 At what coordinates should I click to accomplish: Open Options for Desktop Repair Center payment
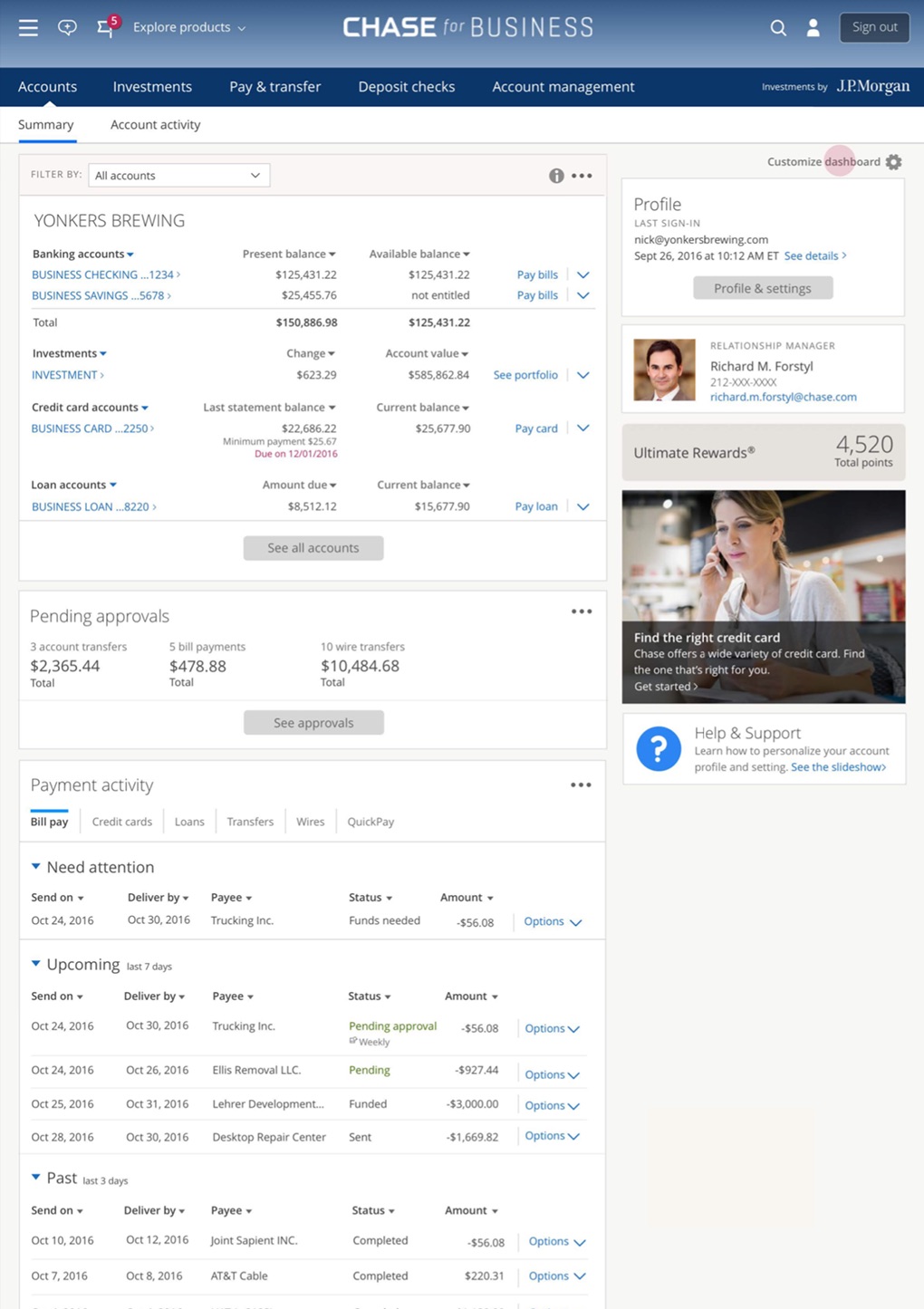(x=553, y=1136)
